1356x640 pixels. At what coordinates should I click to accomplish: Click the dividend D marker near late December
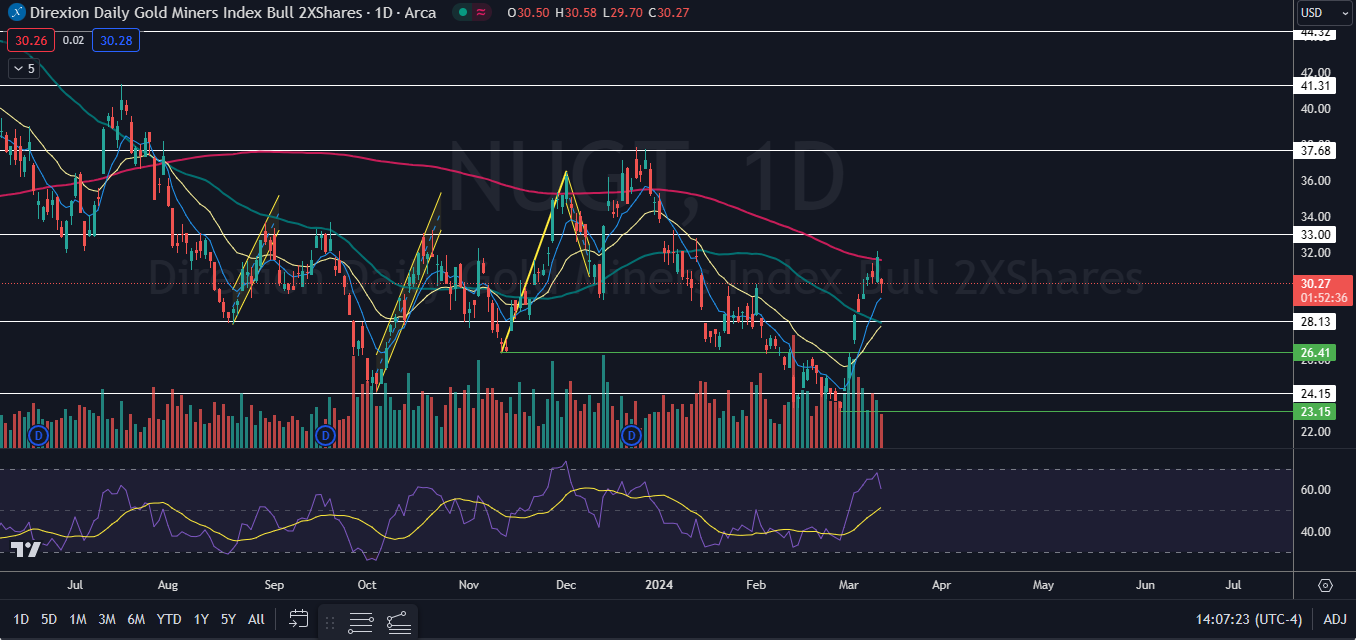(x=631, y=436)
